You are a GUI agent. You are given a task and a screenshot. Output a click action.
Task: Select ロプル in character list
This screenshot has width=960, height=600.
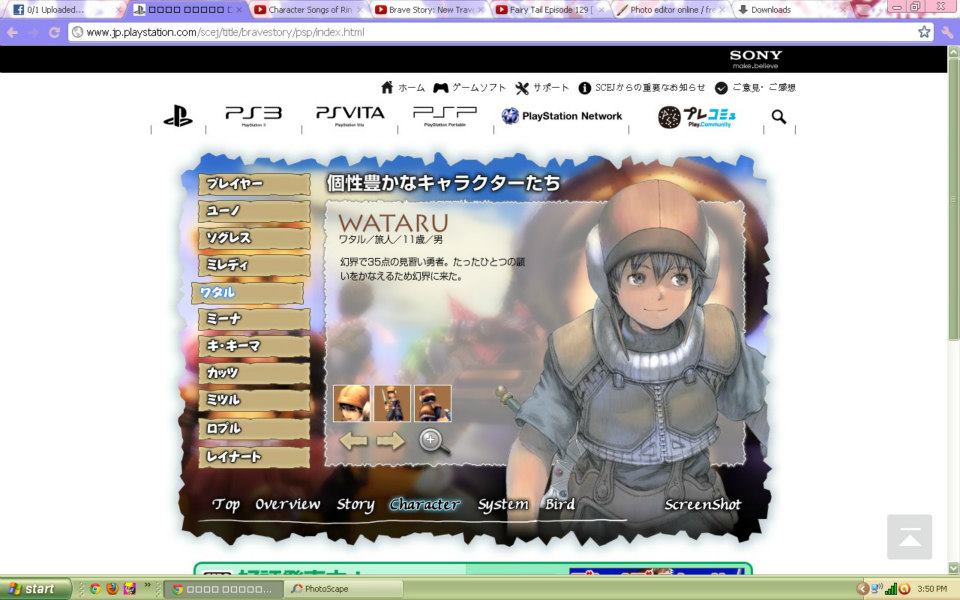pyautogui.click(x=254, y=429)
